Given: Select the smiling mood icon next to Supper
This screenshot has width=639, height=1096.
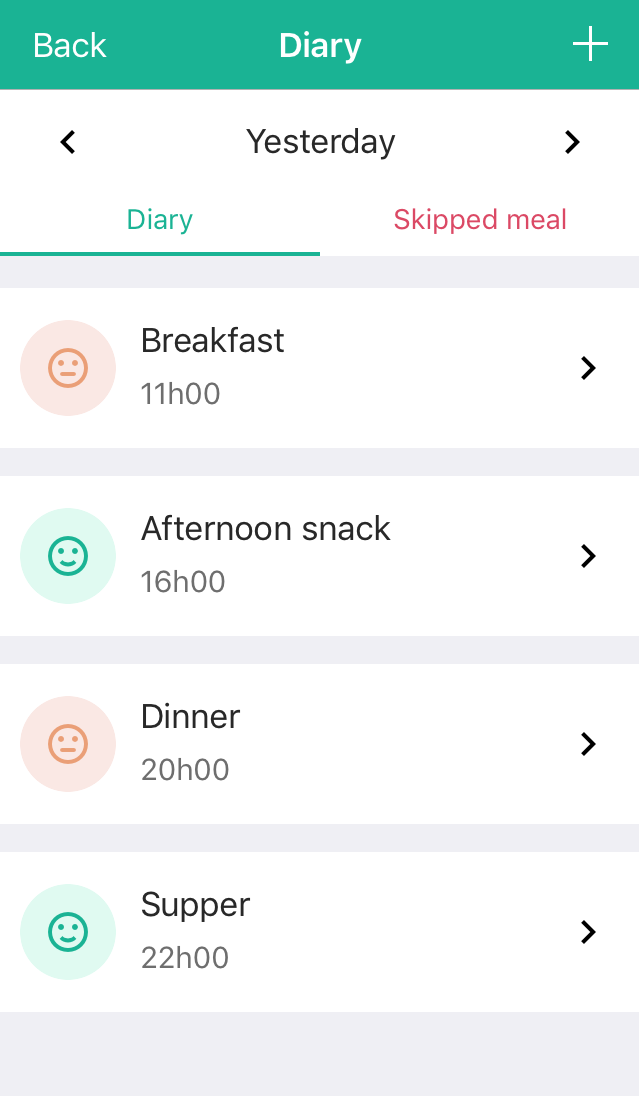Looking at the screenshot, I should coord(68,932).
